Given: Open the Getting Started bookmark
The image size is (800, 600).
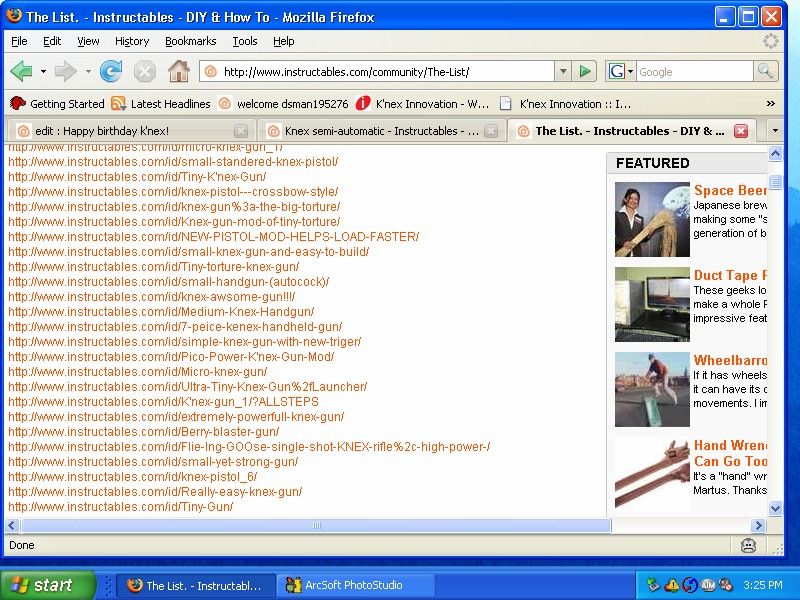Looking at the screenshot, I should click(57, 104).
